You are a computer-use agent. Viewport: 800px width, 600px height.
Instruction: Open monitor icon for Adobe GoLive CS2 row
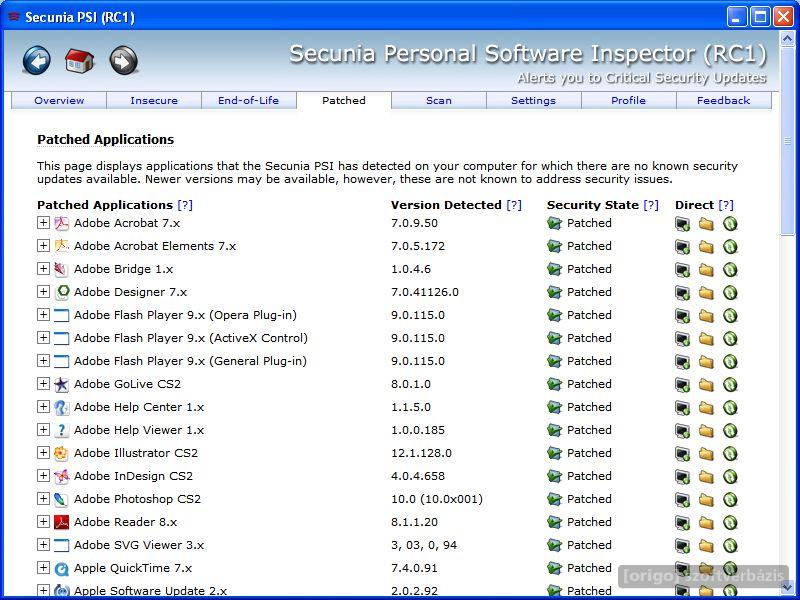tap(682, 384)
